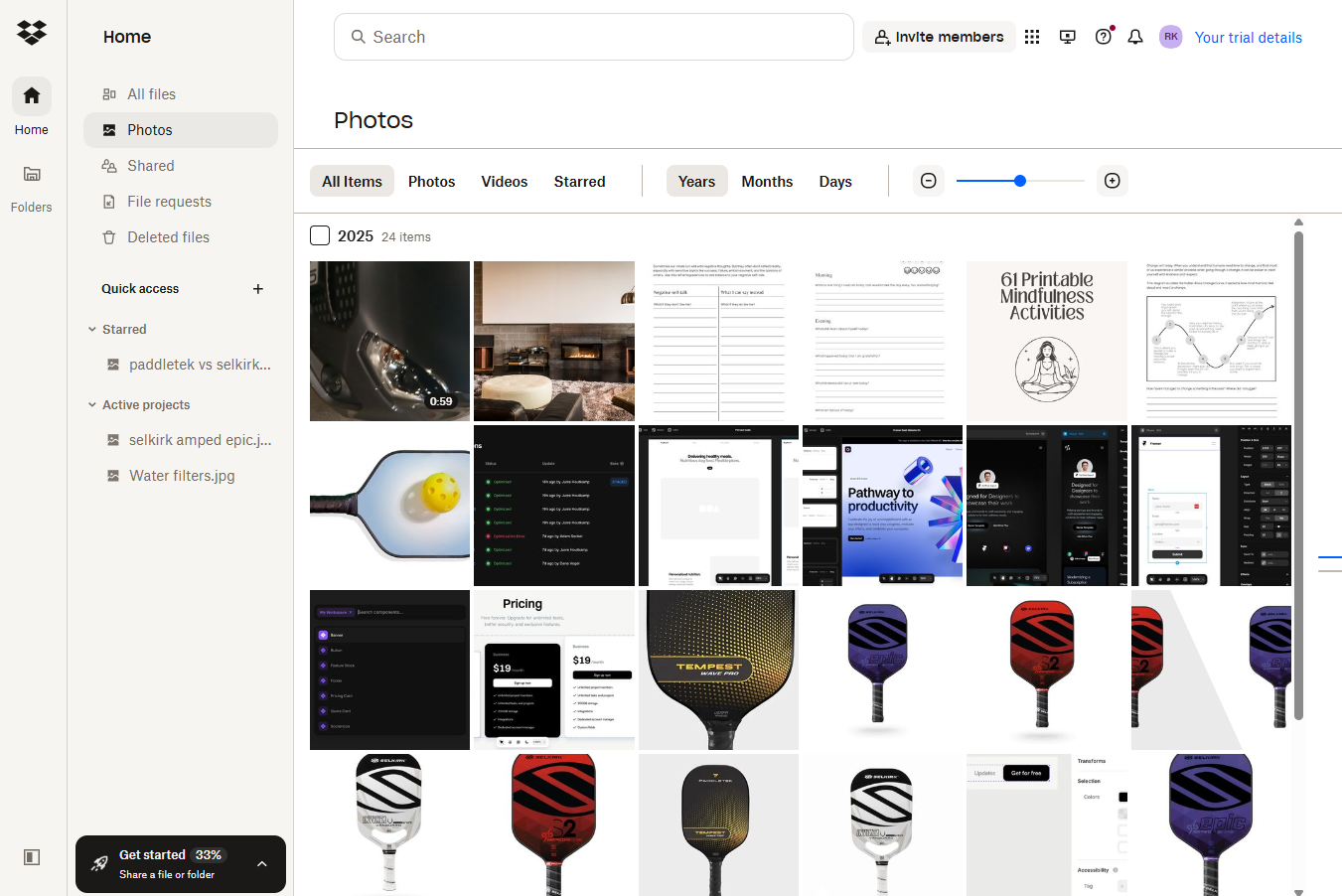The width and height of the screenshot is (1342, 896).
Task: Open Photos in sidebar
Action: pos(181,130)
